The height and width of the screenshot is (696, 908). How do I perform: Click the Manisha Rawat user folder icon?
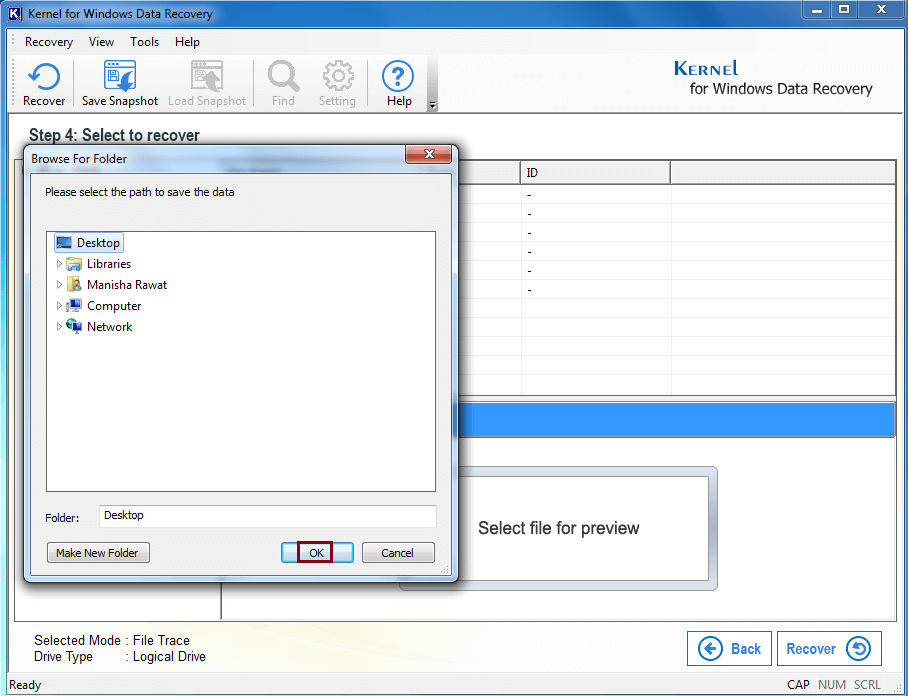click(x=74, y=285)
